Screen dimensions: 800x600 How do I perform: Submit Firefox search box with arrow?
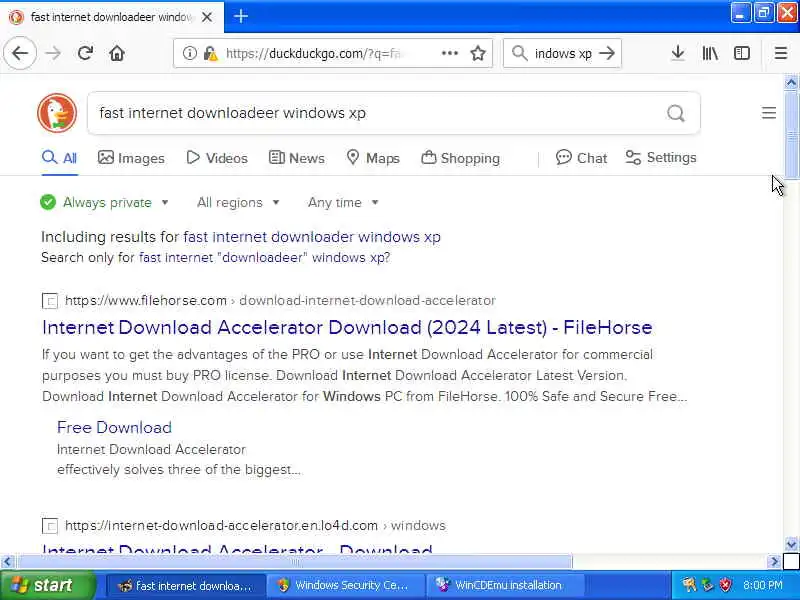coord(607,53)
